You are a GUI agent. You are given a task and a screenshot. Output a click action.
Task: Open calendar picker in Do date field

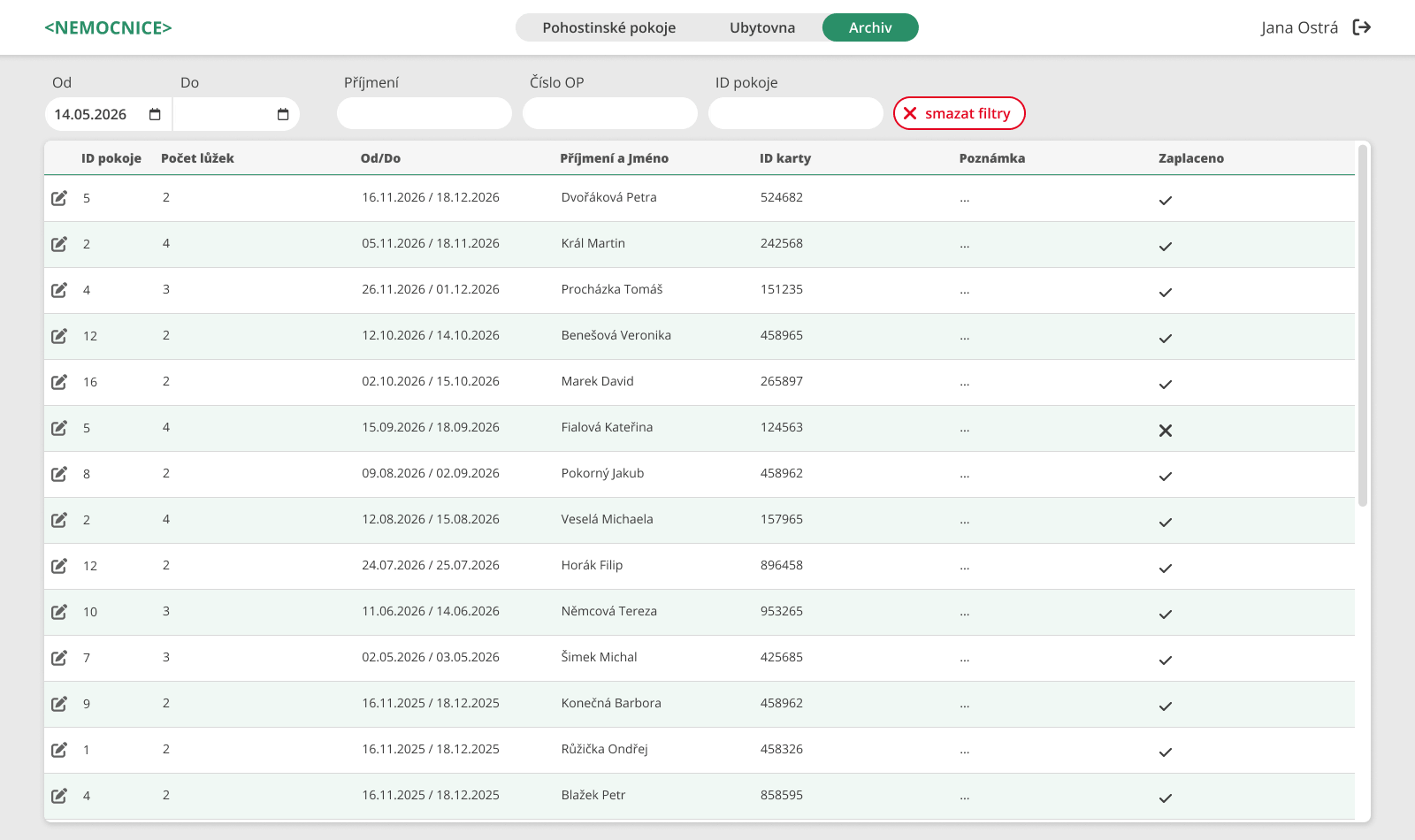(283, 114)
